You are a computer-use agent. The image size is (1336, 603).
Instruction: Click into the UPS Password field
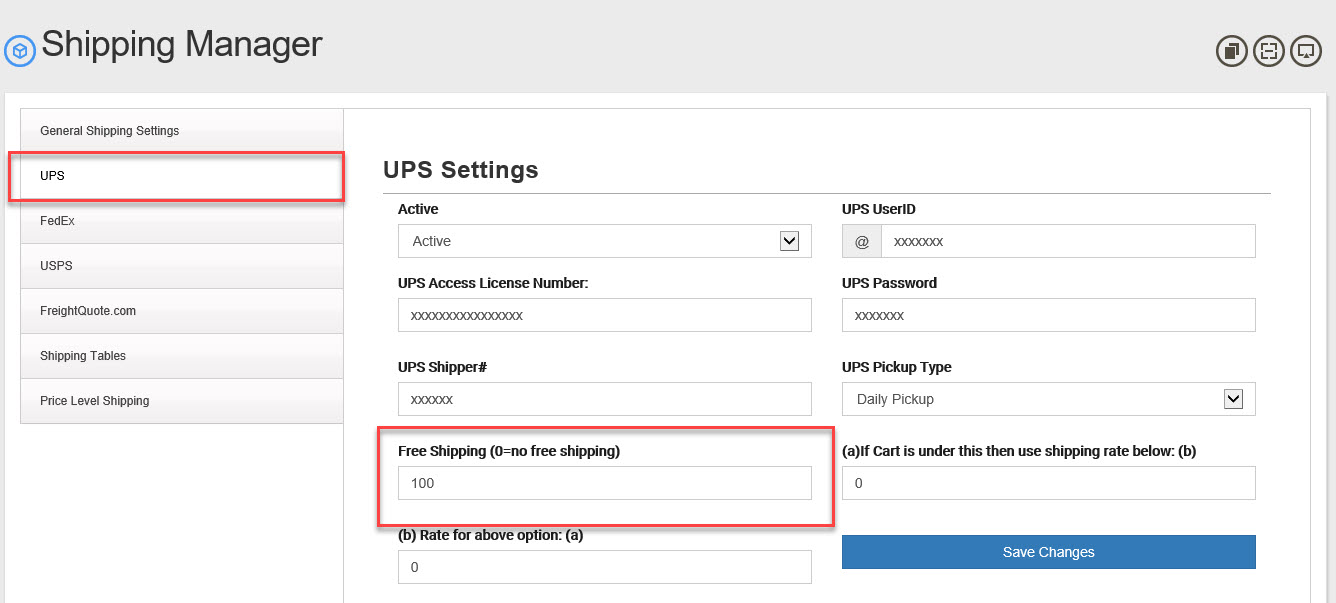[x=1048, y=315]
